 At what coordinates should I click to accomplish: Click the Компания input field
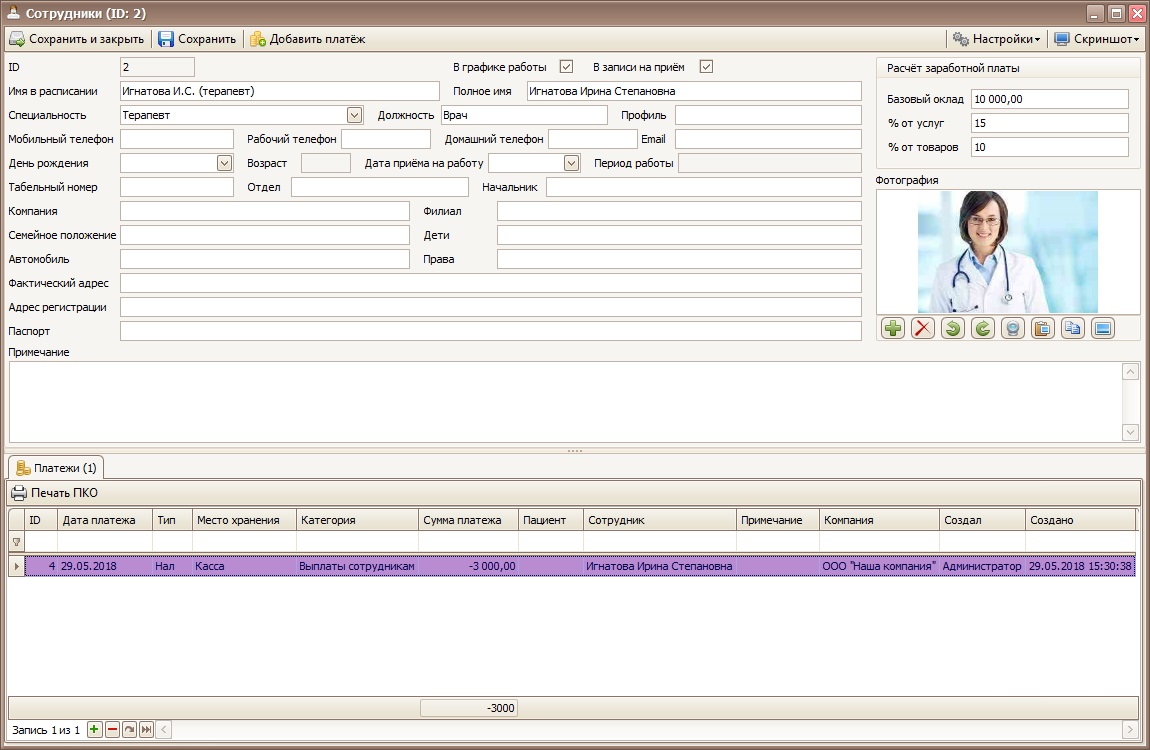point(265,211)
